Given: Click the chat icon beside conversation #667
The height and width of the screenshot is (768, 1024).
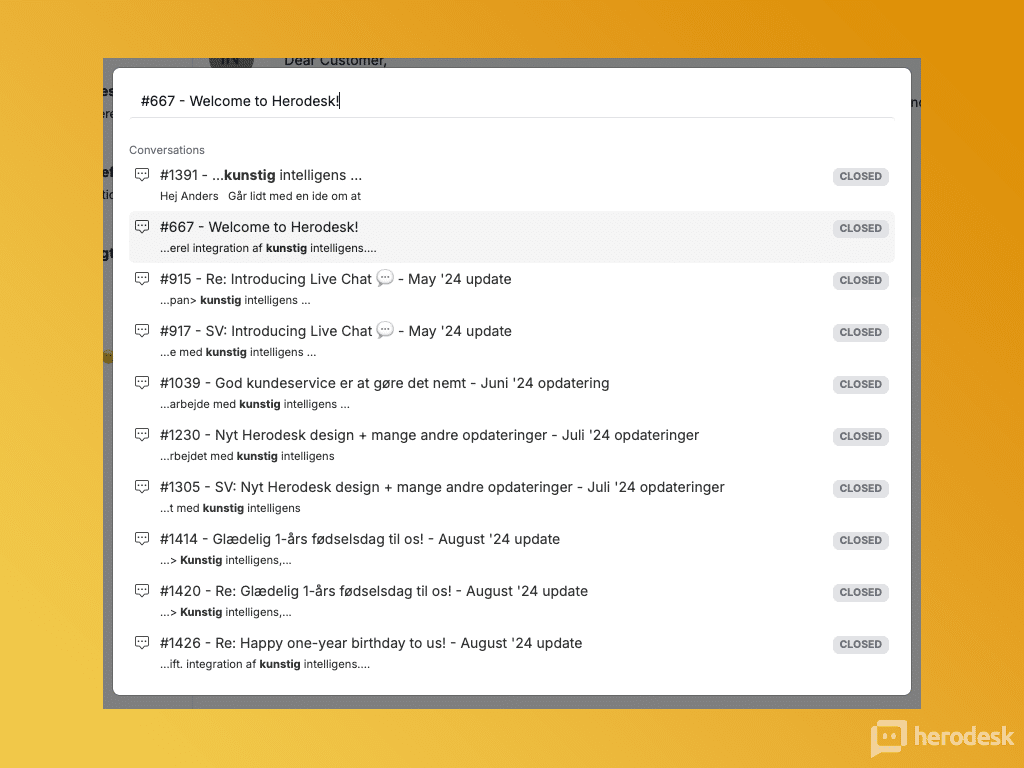Looking at the screenshot, I should click(142, 227).
